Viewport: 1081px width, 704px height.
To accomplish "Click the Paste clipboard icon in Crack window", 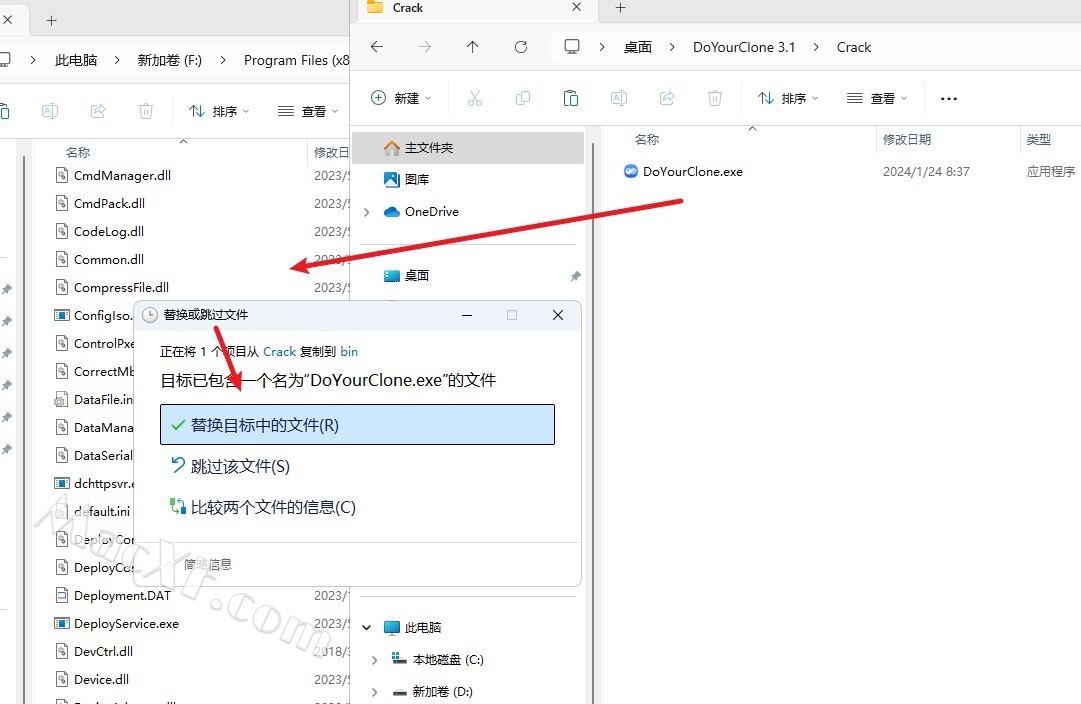I will pyautogui.click(x=571, y=99).
